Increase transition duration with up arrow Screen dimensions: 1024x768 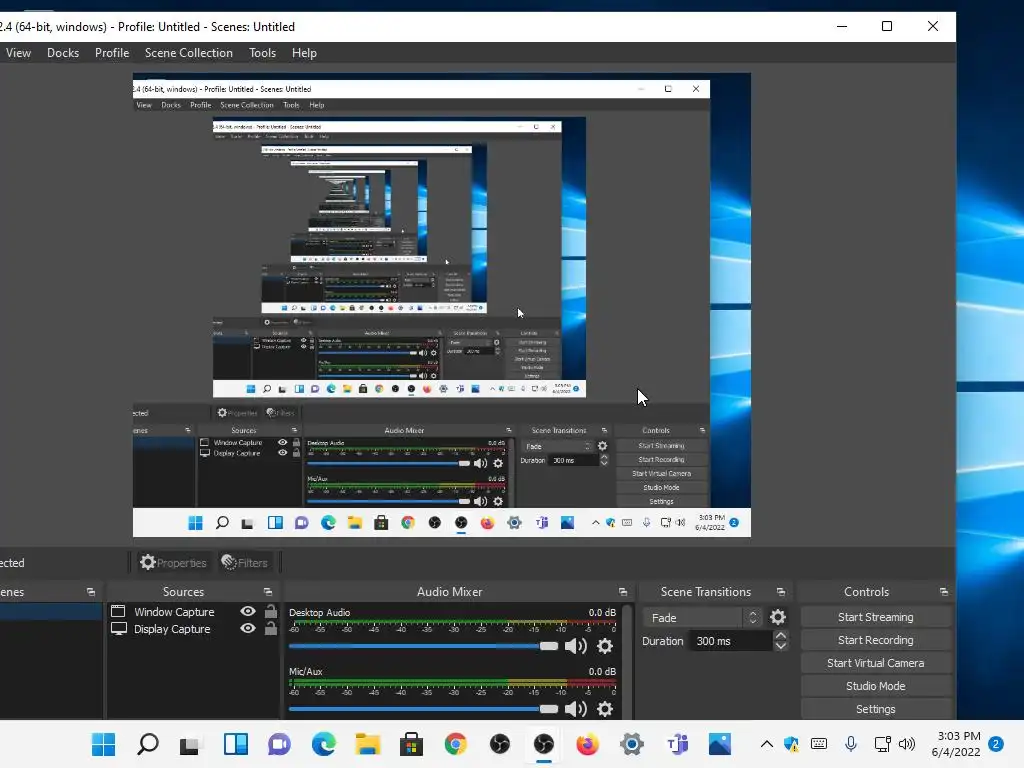point(780,636)
